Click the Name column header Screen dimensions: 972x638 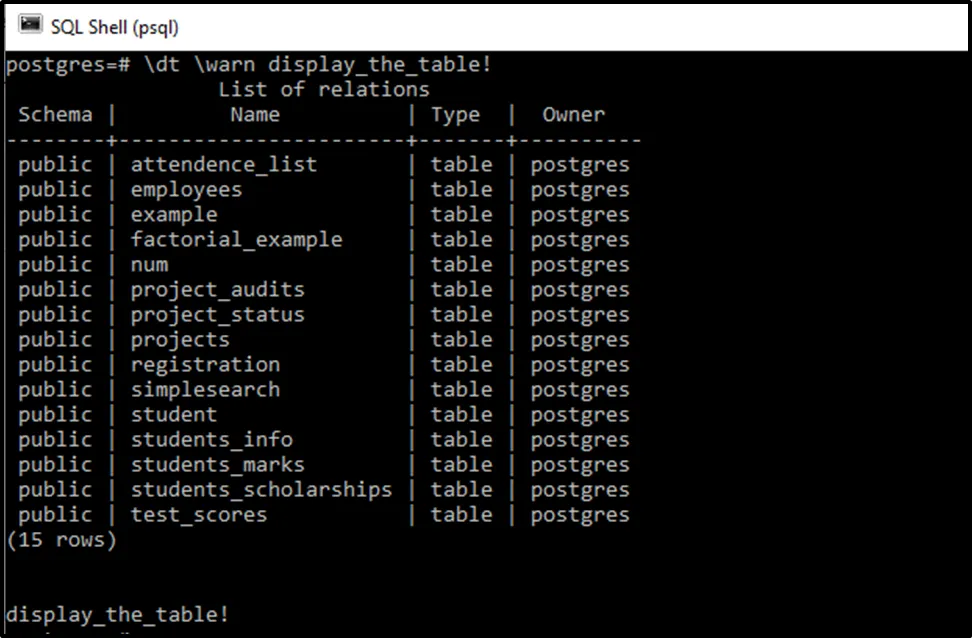(255, 115)
